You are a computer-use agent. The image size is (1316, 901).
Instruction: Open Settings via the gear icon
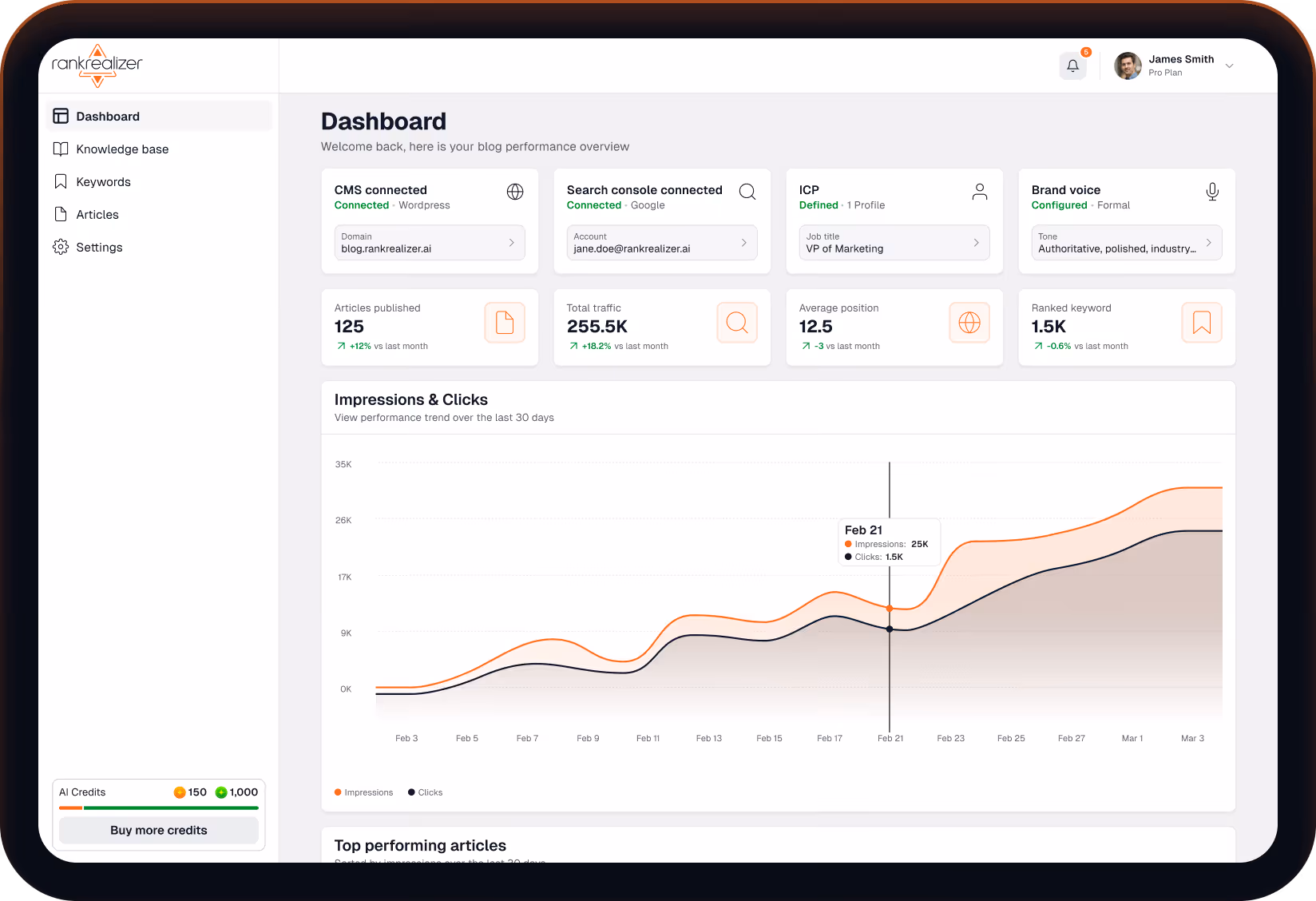(x=61, y=247)
